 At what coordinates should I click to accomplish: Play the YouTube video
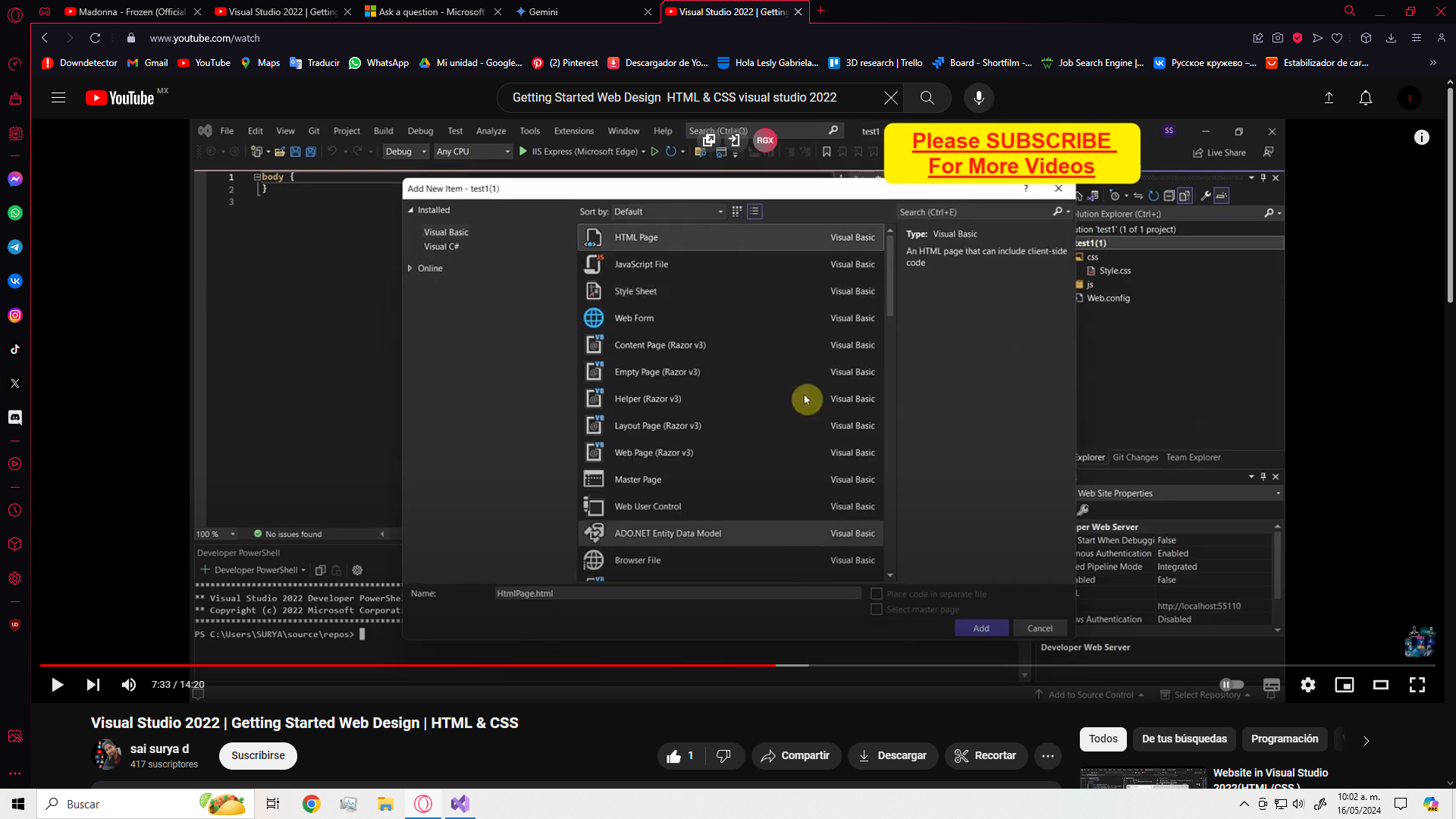(57, 685)
